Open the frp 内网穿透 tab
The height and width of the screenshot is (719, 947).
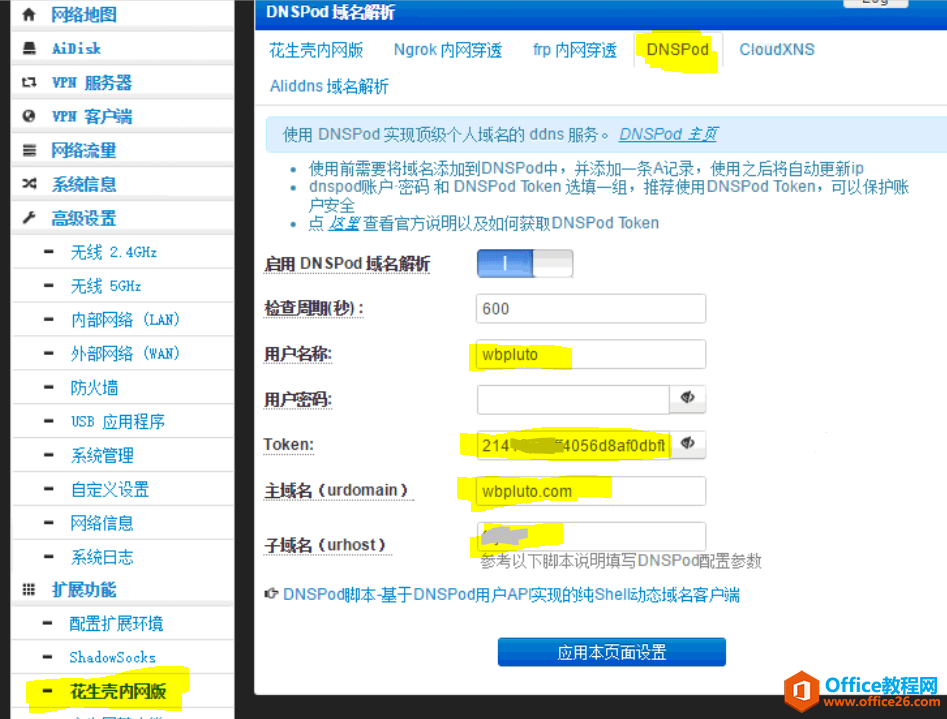(574, 50)
